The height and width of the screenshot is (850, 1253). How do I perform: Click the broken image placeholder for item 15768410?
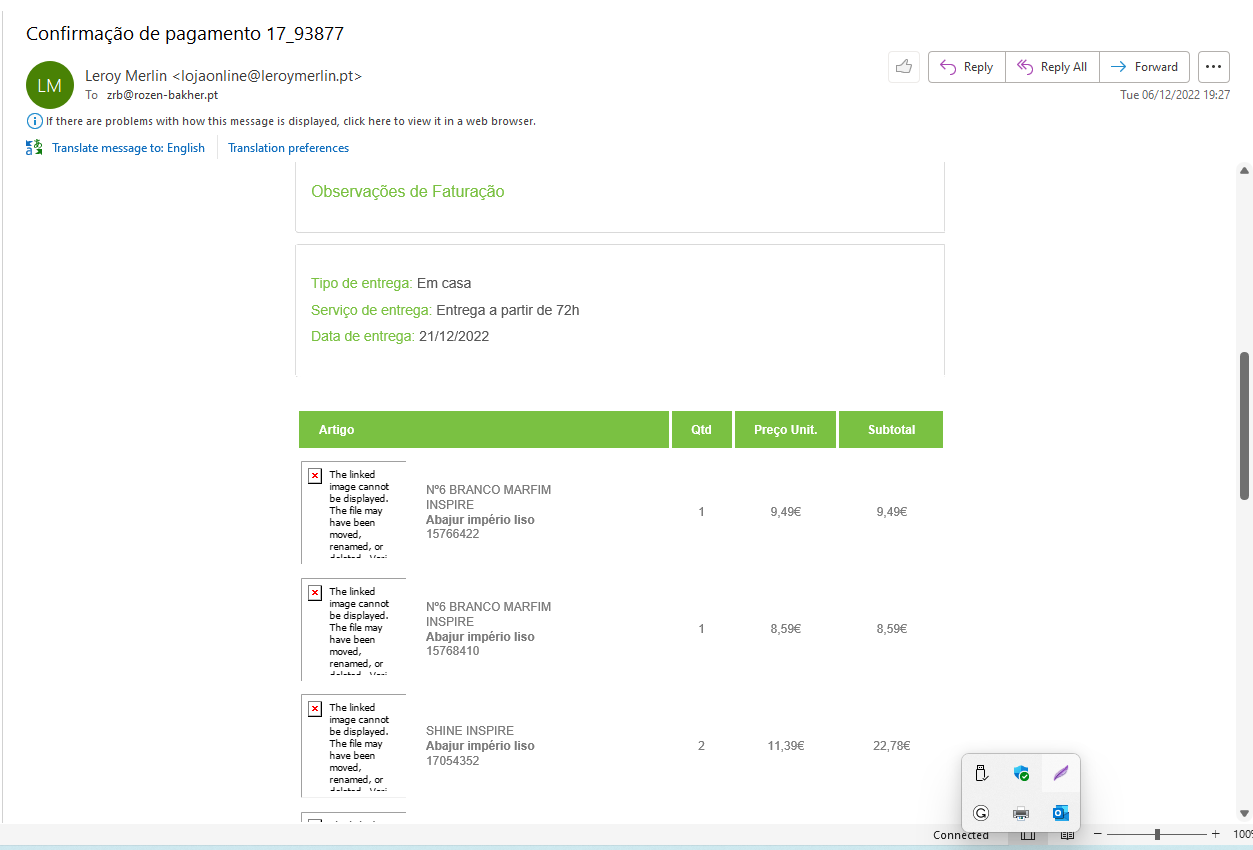coord(354,629)
